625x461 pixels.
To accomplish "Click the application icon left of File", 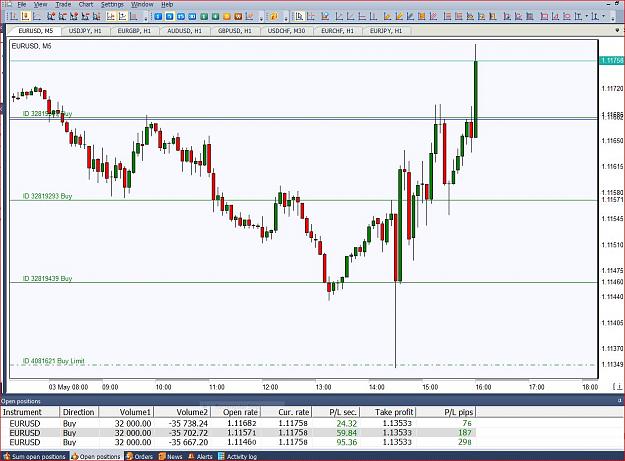I will 9,4.
